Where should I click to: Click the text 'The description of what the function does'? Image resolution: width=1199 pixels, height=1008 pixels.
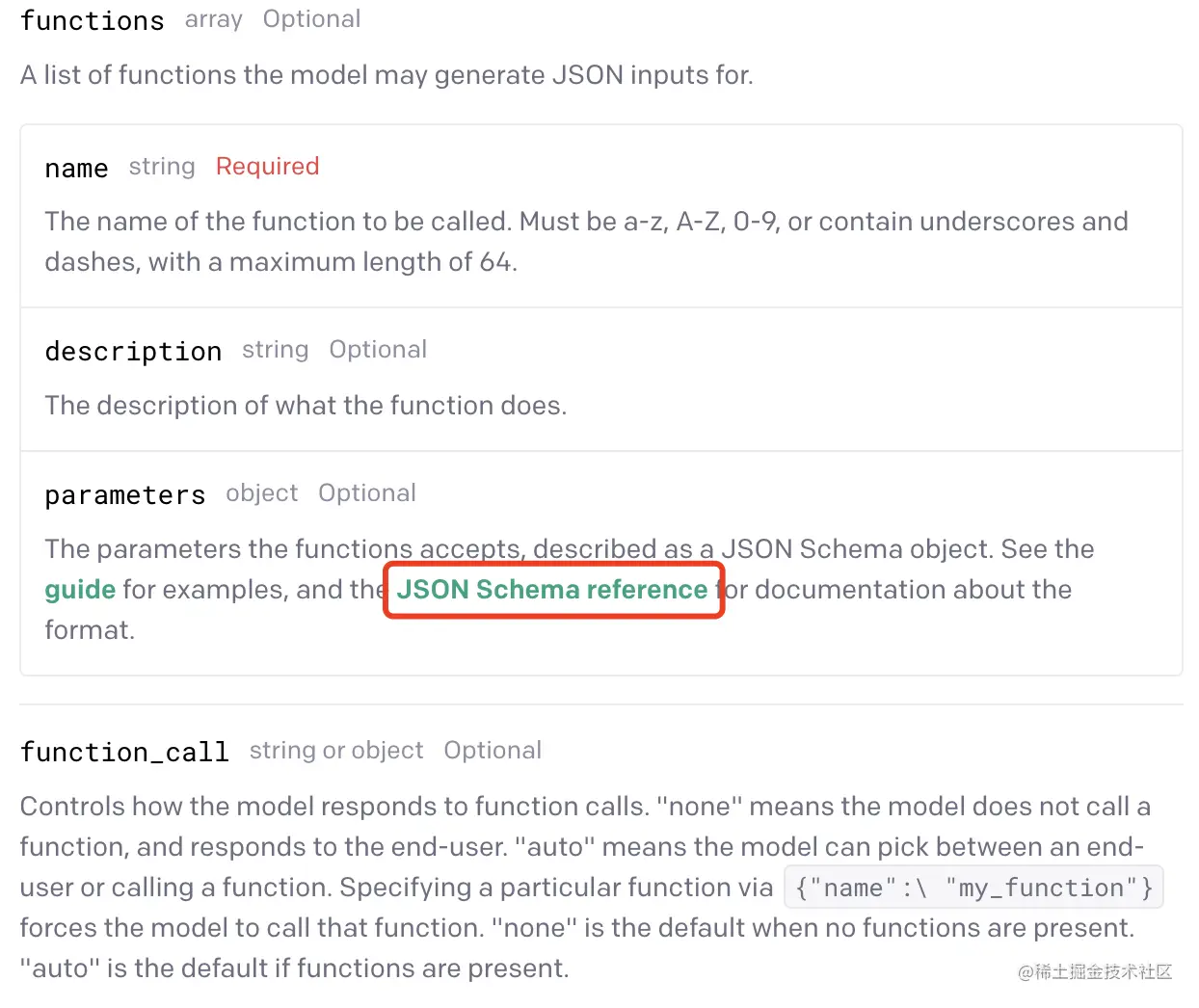[x=306, y=406]
